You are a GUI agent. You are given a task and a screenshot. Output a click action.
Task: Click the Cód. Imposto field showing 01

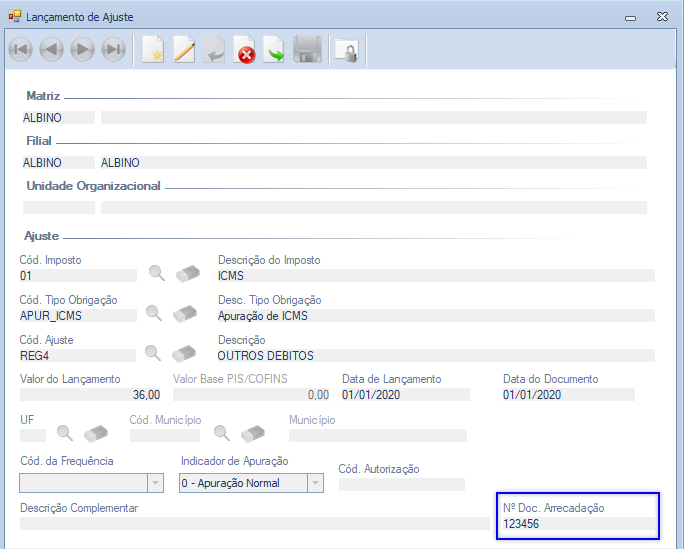pos(78,276)
